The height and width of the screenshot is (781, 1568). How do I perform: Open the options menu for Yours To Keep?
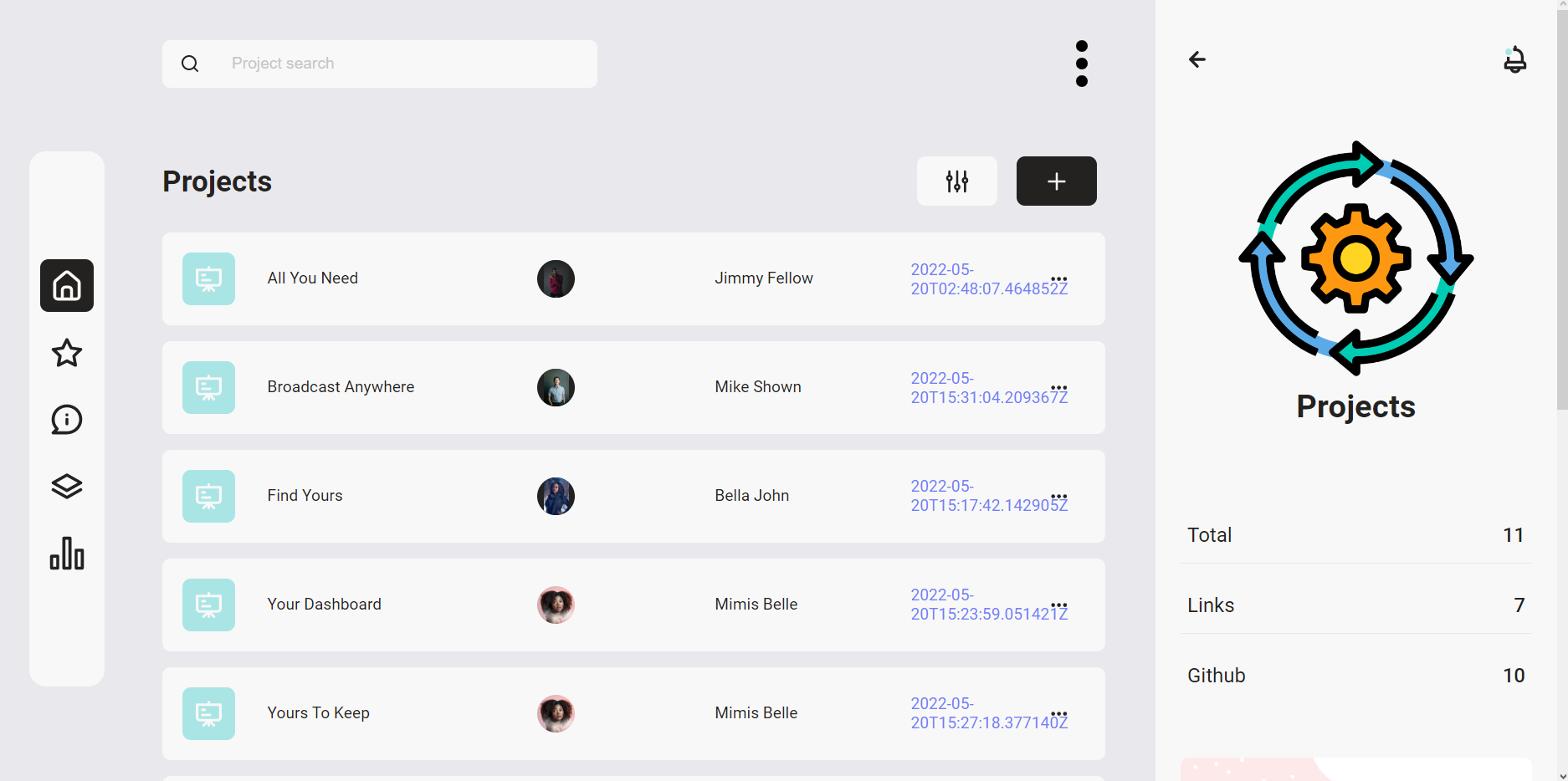point(1058,713)
